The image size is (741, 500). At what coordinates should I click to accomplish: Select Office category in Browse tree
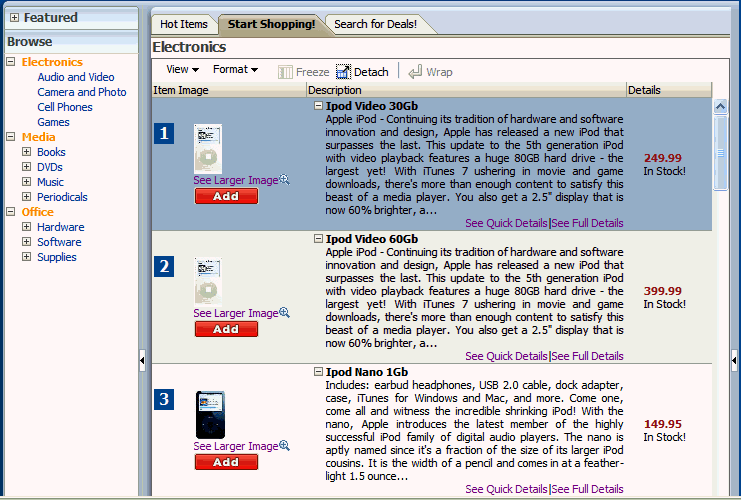pos(37,212)
